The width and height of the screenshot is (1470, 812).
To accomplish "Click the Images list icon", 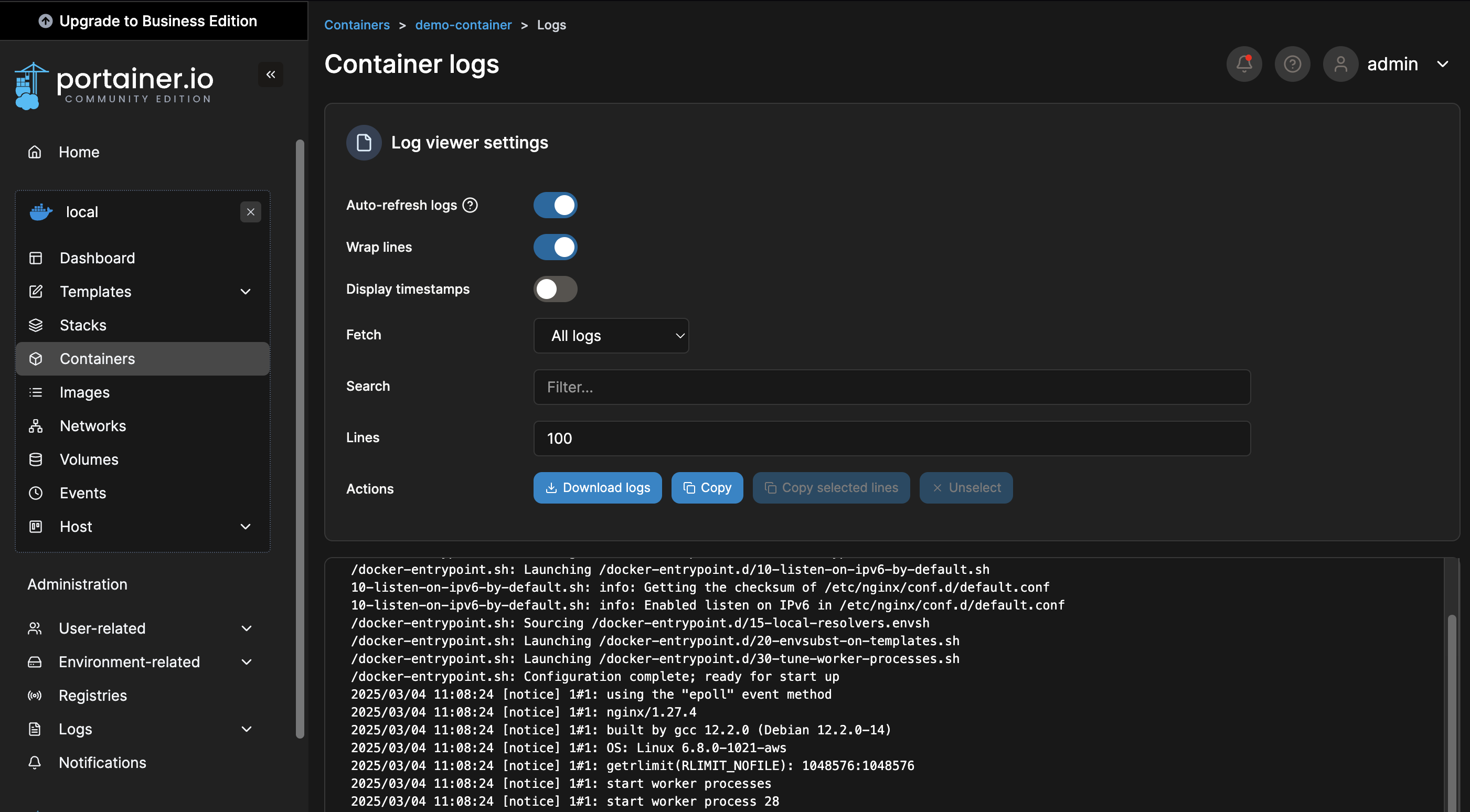I will 35,392.
